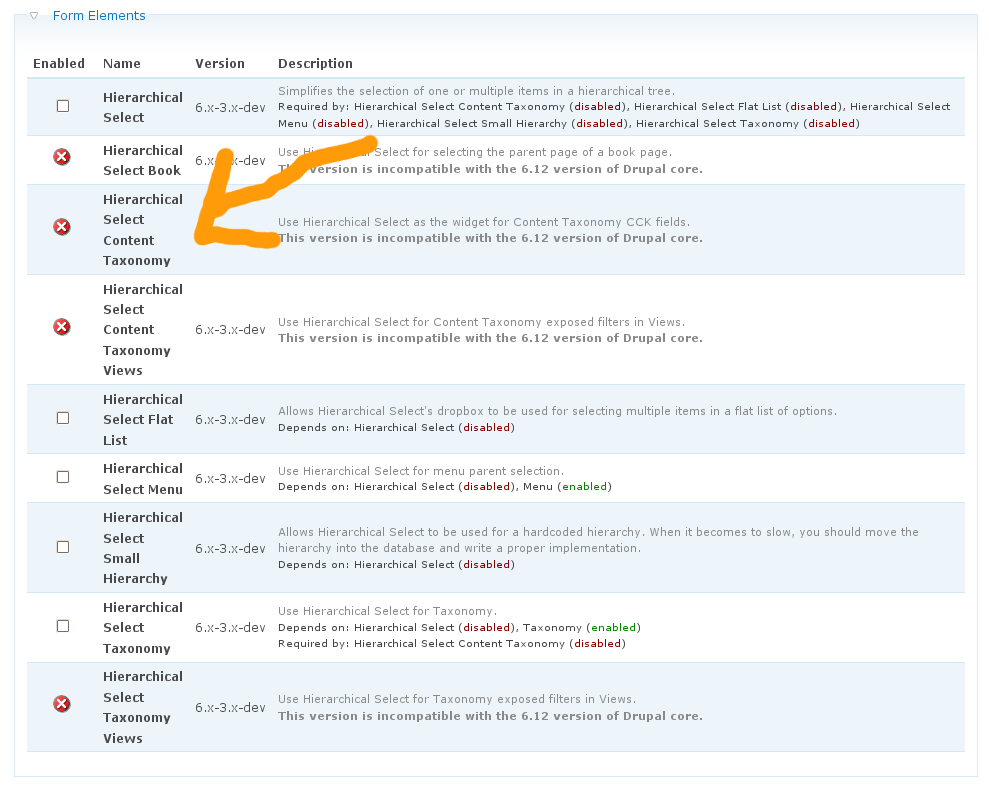Click the version text of Hierarchical Select Taxonomy
The width and height of the screenshot is (989, 790).
230,628
